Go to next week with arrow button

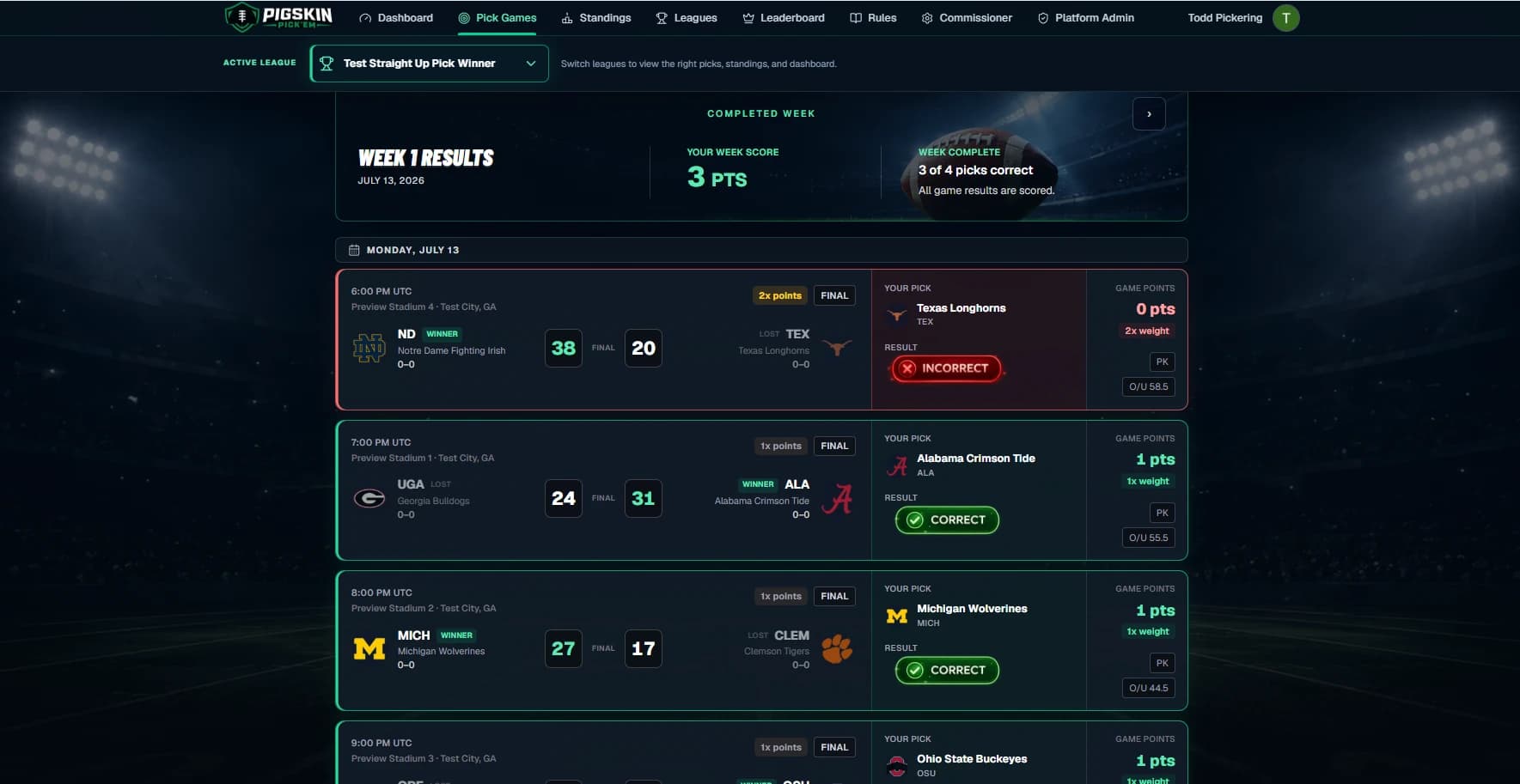[x=1149, y=114]
